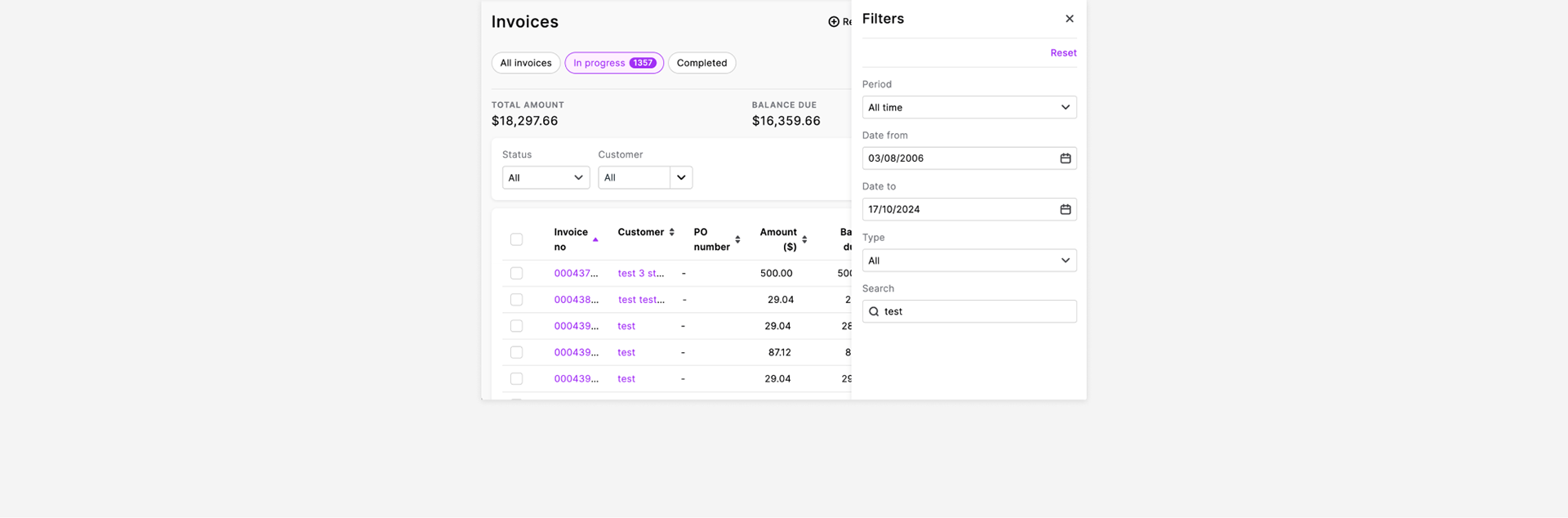Viewport: 1568px width, 518px height.
Task: Select the 87.12 invoice row checkbox
Action: 516,353
